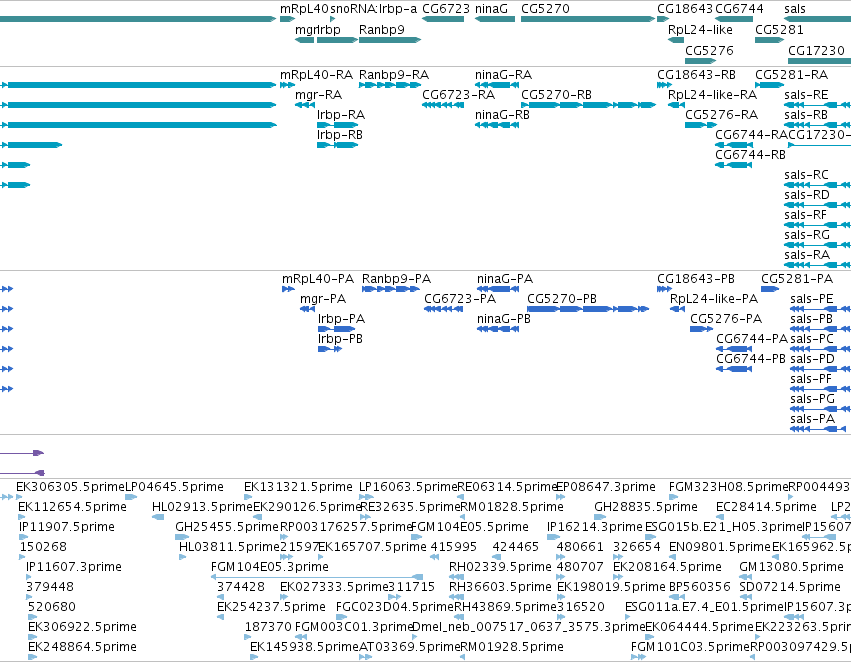
Task: Click the ninaG-PB protein label
Action: coord(504,319)
